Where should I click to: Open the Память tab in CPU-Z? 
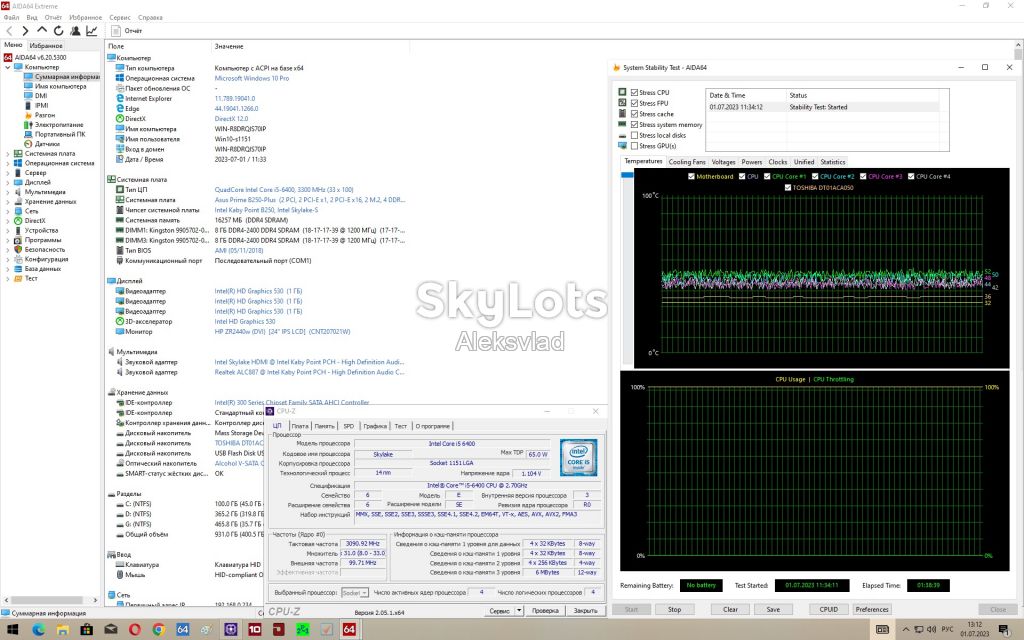click(x=325, y=426)
